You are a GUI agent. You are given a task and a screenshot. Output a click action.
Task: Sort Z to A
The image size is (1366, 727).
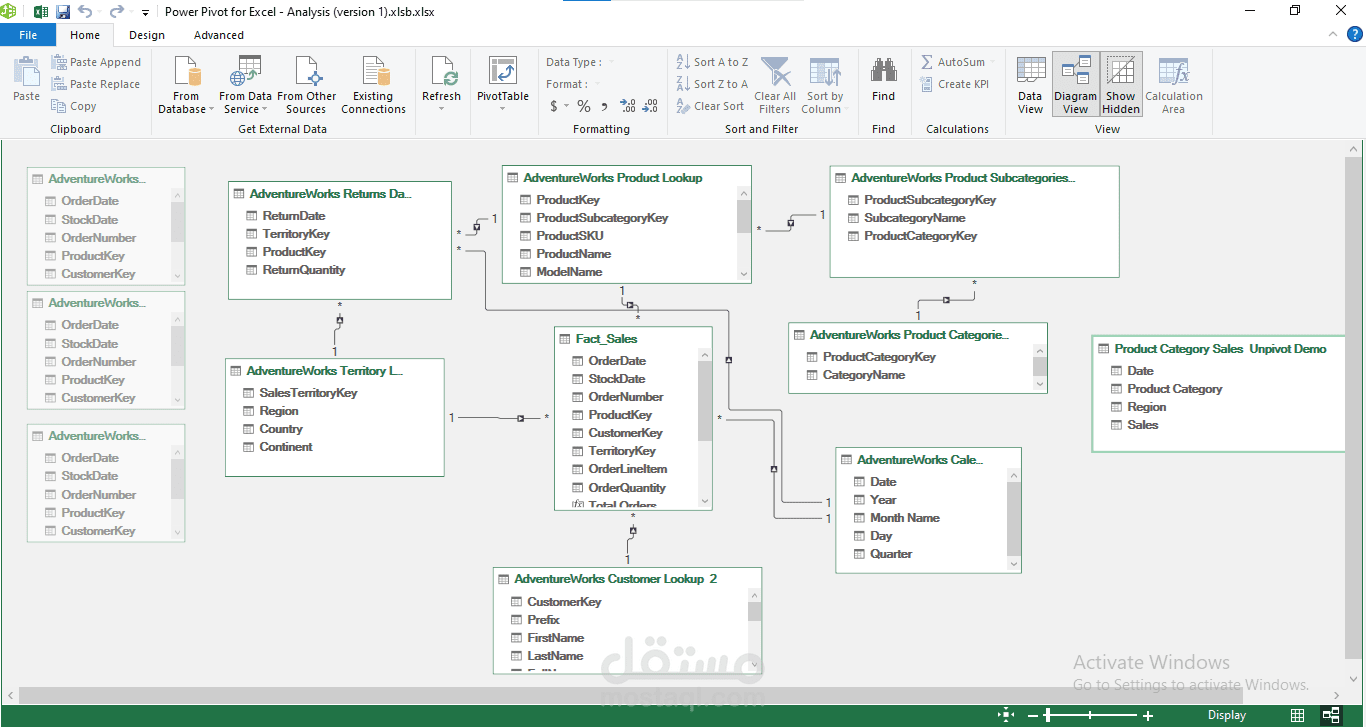point(712,84)
